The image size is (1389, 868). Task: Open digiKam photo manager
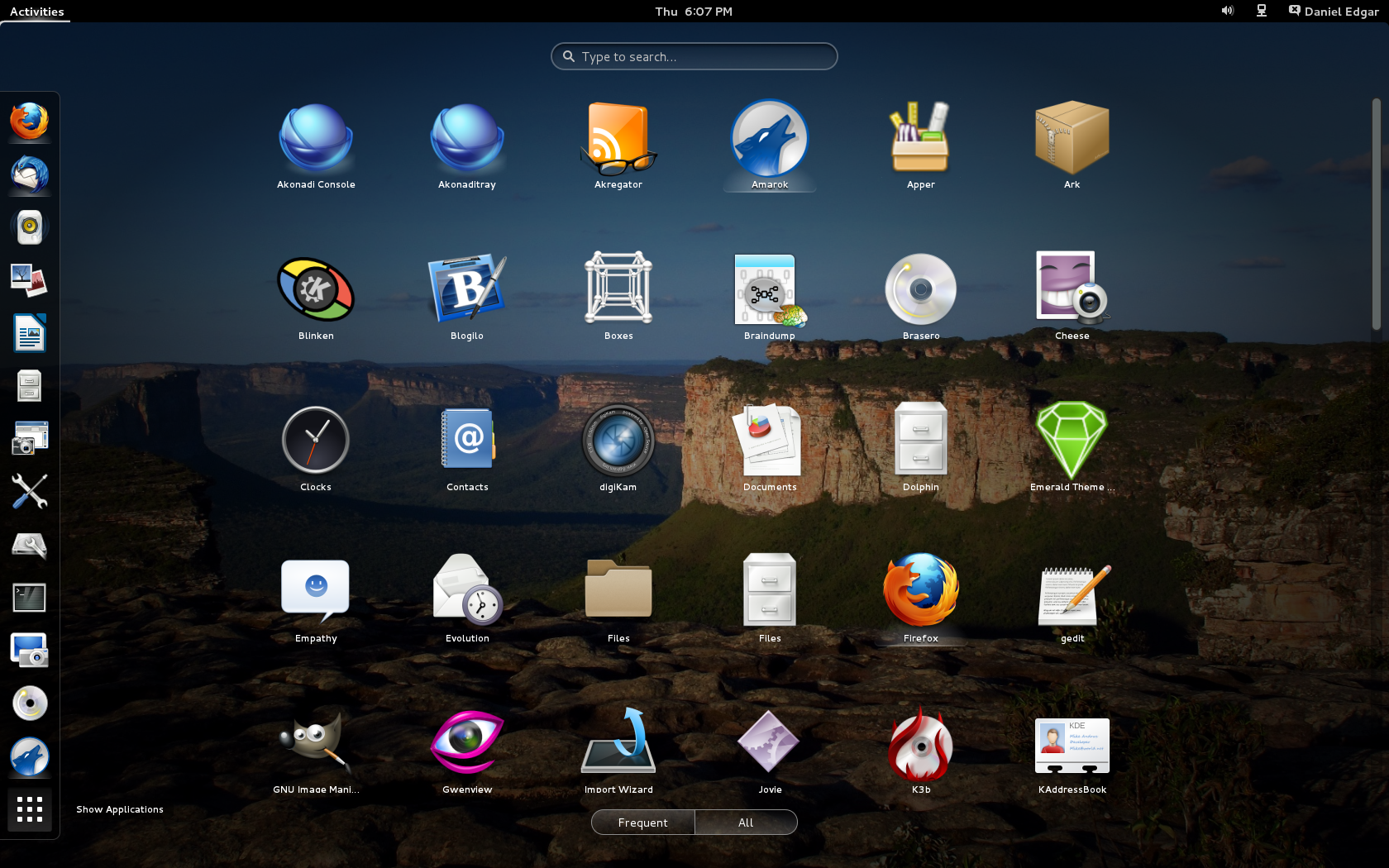pos(618,448)
